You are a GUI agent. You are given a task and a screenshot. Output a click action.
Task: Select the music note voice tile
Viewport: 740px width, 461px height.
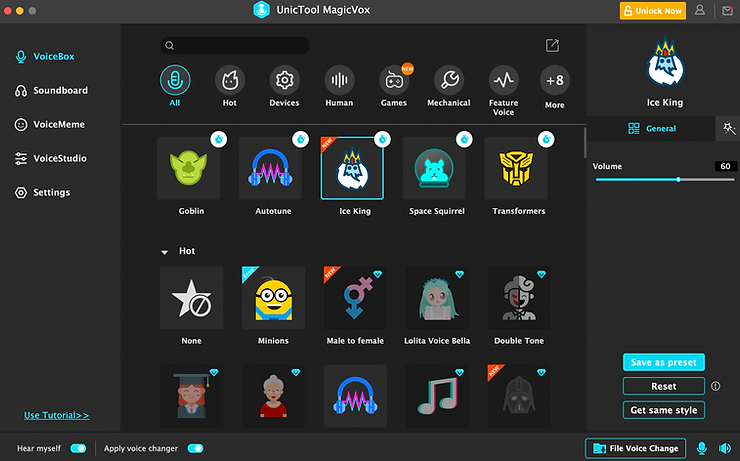point(437,396)
